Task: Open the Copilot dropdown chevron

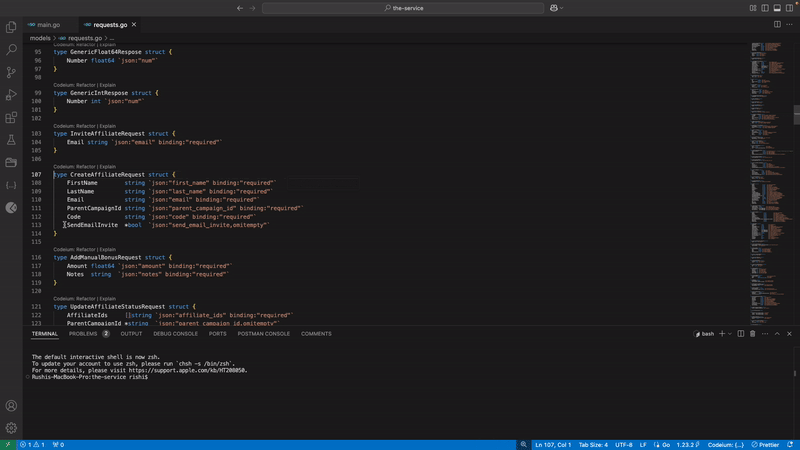Action: pyautogui.click(x=562, y=8)
